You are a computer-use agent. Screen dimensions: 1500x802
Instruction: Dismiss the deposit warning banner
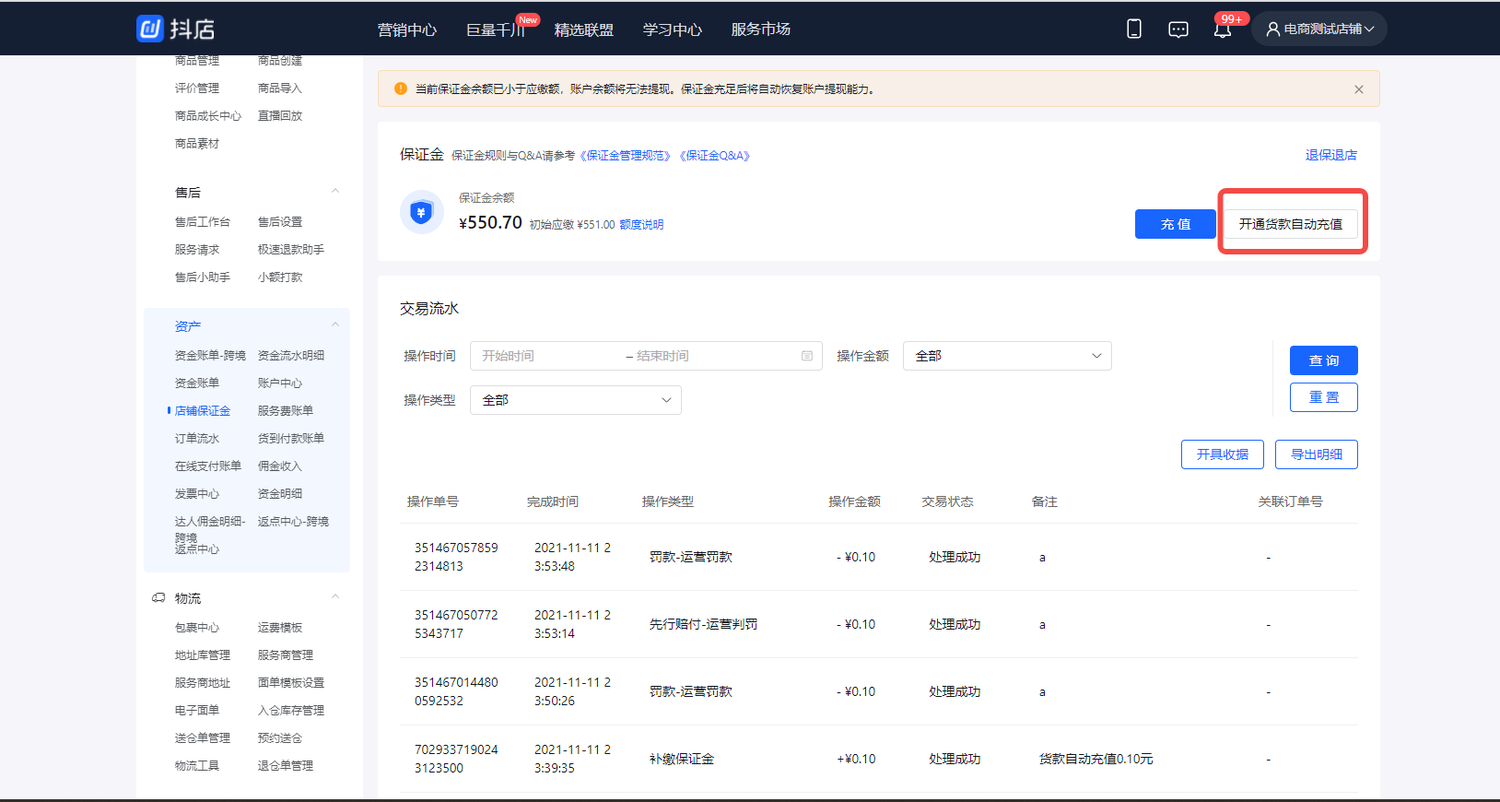click(x=1359, y=89)
